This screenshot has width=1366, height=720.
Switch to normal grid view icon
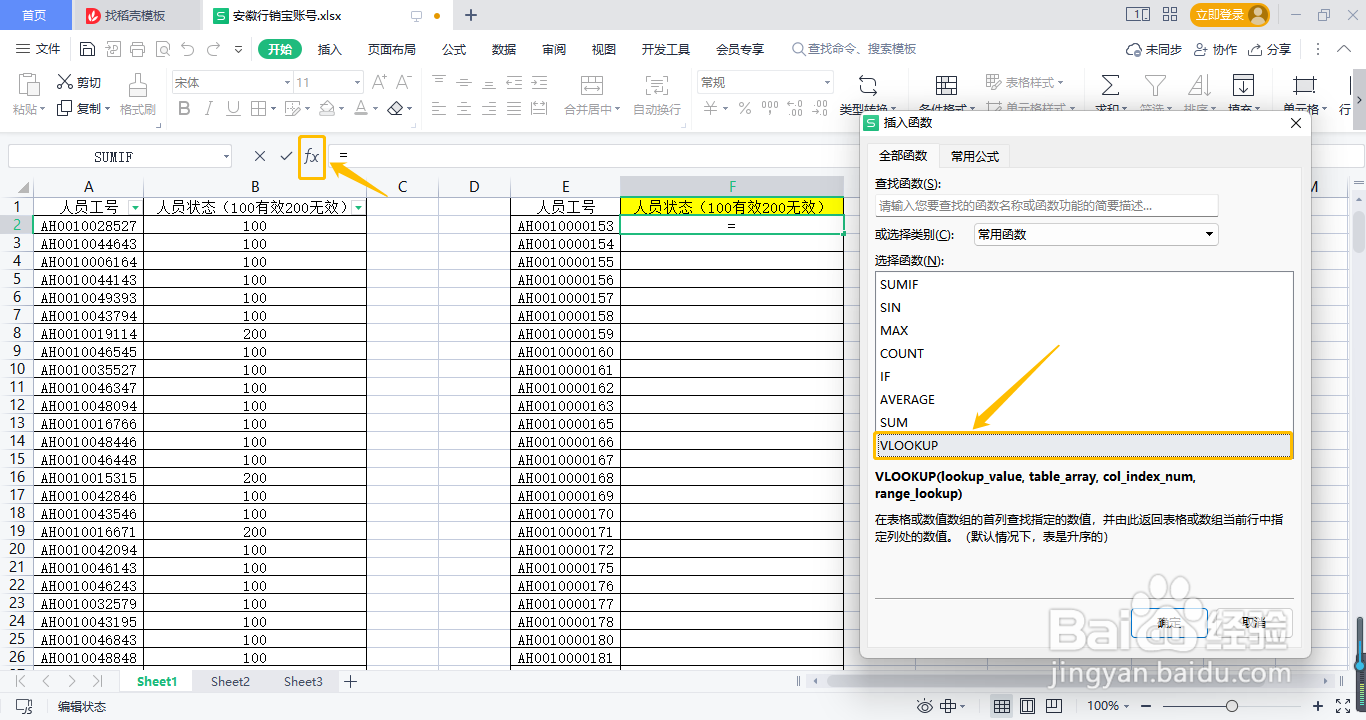[1001, 706]
